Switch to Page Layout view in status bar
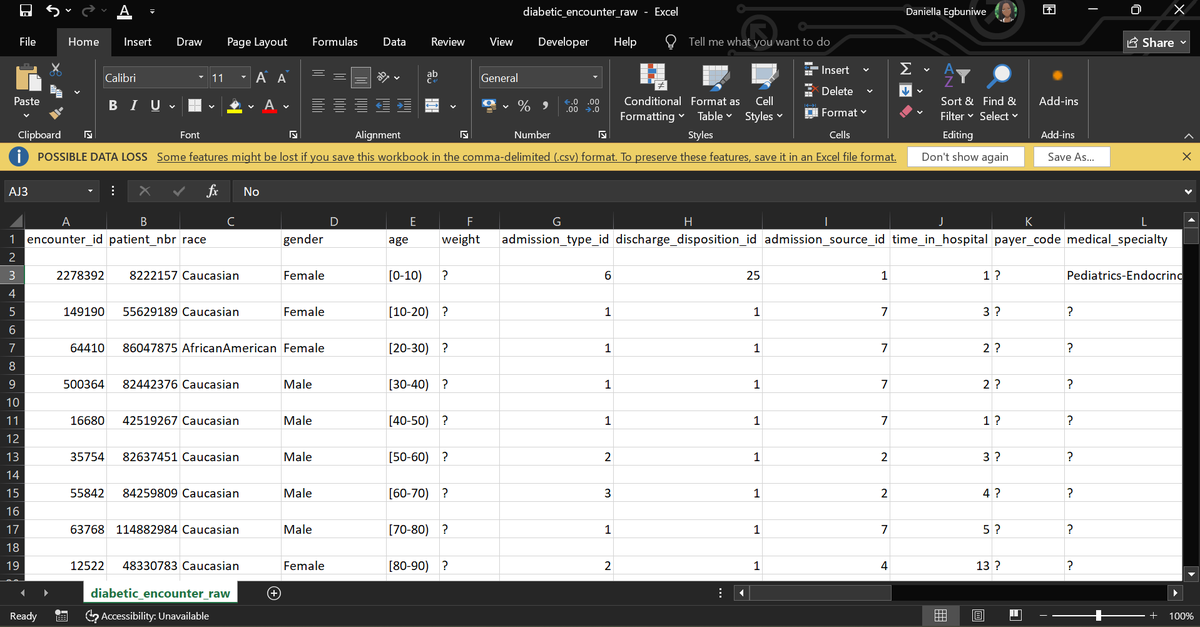Viewport: 1200px width, 627px height. (980, 616)
